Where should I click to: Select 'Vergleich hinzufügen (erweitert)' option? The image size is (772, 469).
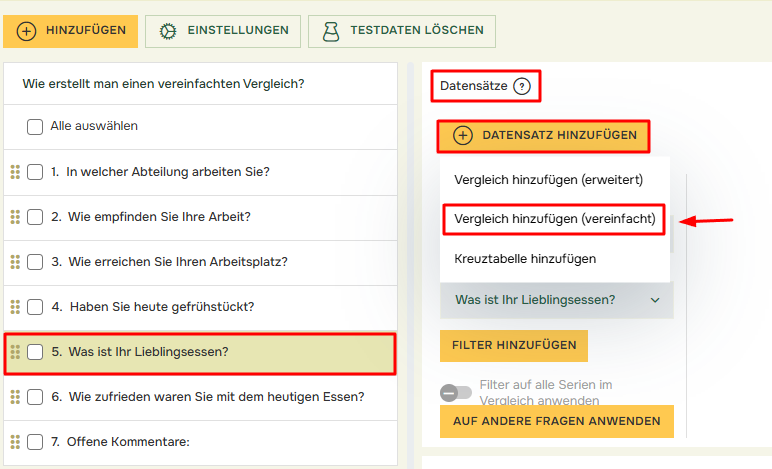548,180
